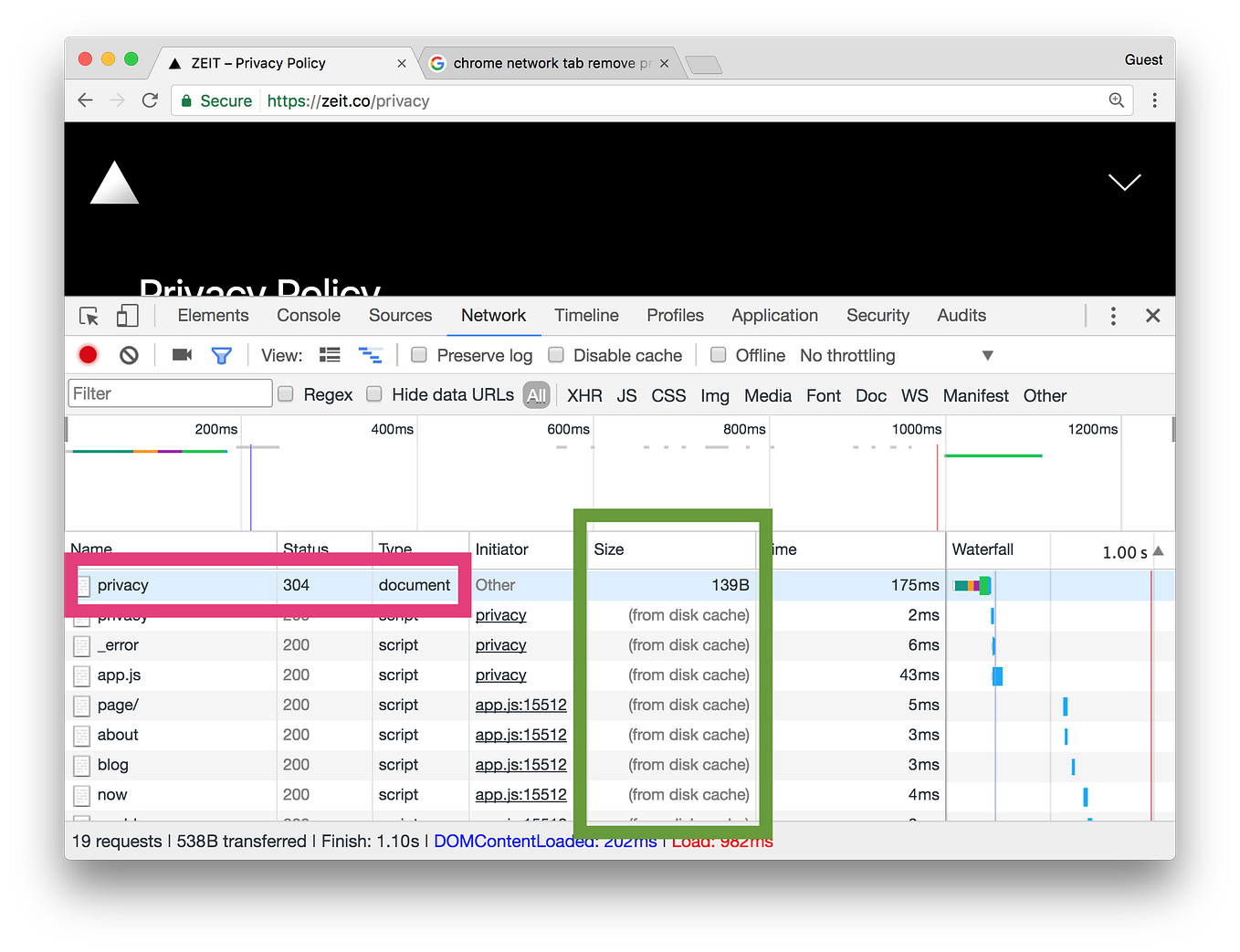Open the Security tab

point(877,316)
